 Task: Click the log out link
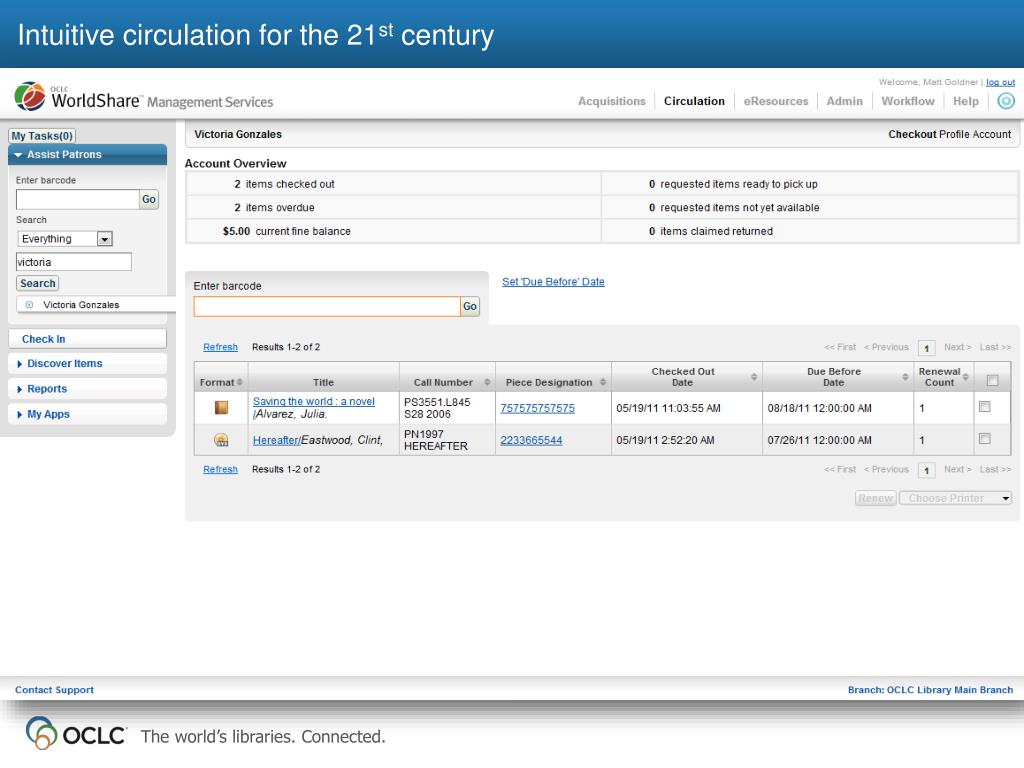point(1000,82)
